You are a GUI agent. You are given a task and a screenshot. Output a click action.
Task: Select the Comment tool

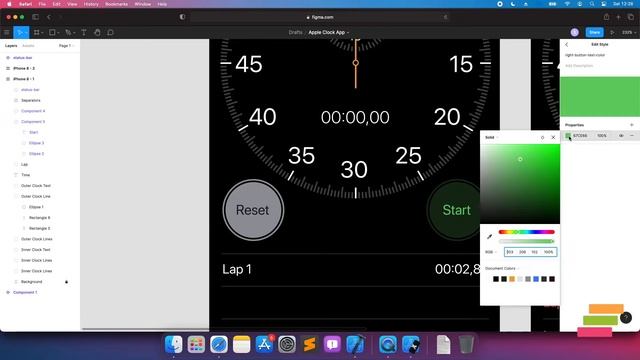point(110,32)
